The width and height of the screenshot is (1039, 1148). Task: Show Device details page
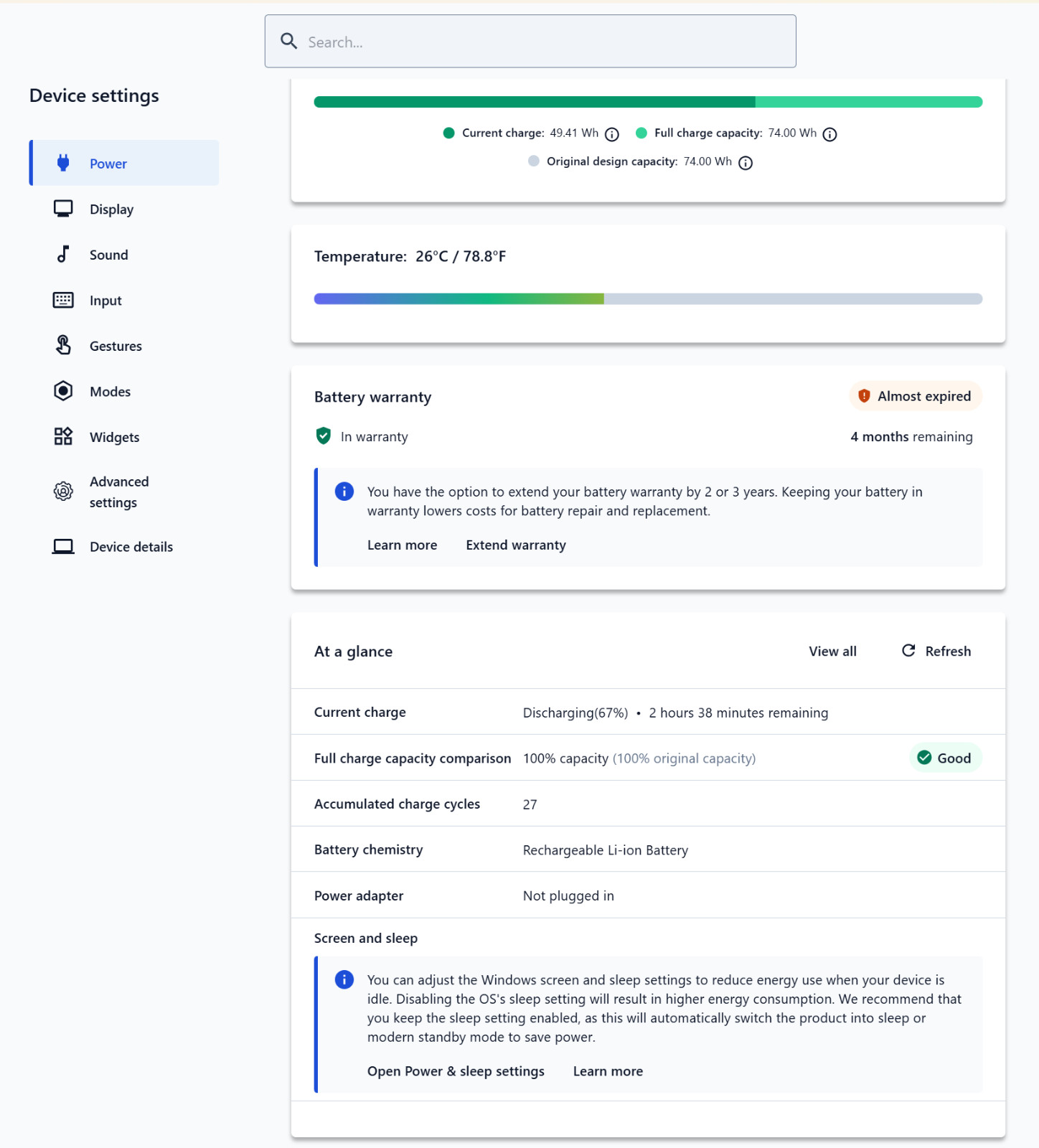[124, 547]
